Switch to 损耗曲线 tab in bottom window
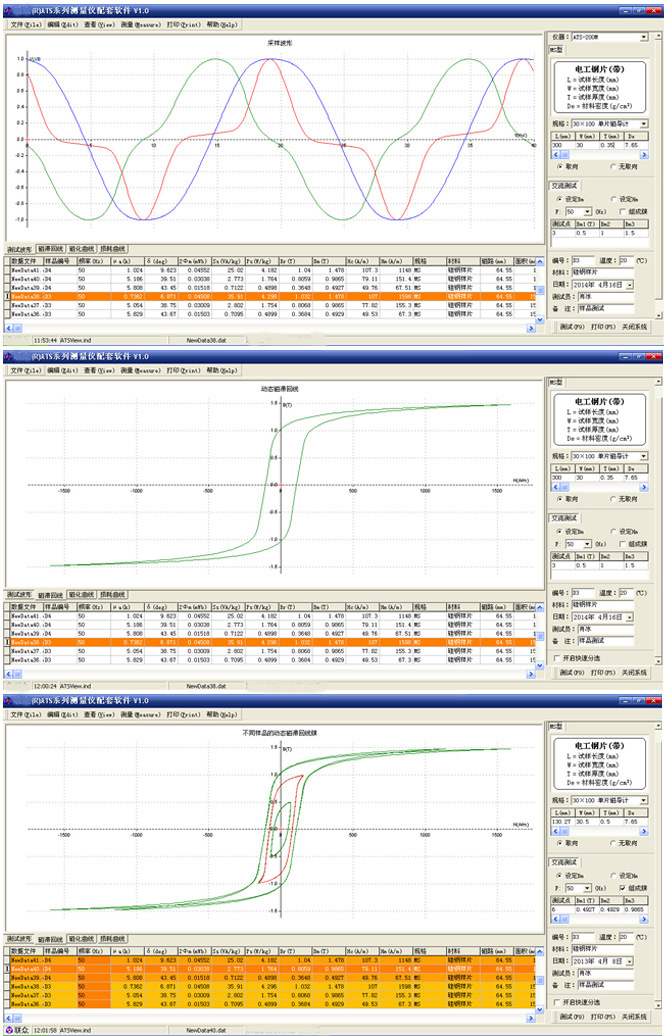This screenshot has width=666, height=1036. [x=114, y=939]
